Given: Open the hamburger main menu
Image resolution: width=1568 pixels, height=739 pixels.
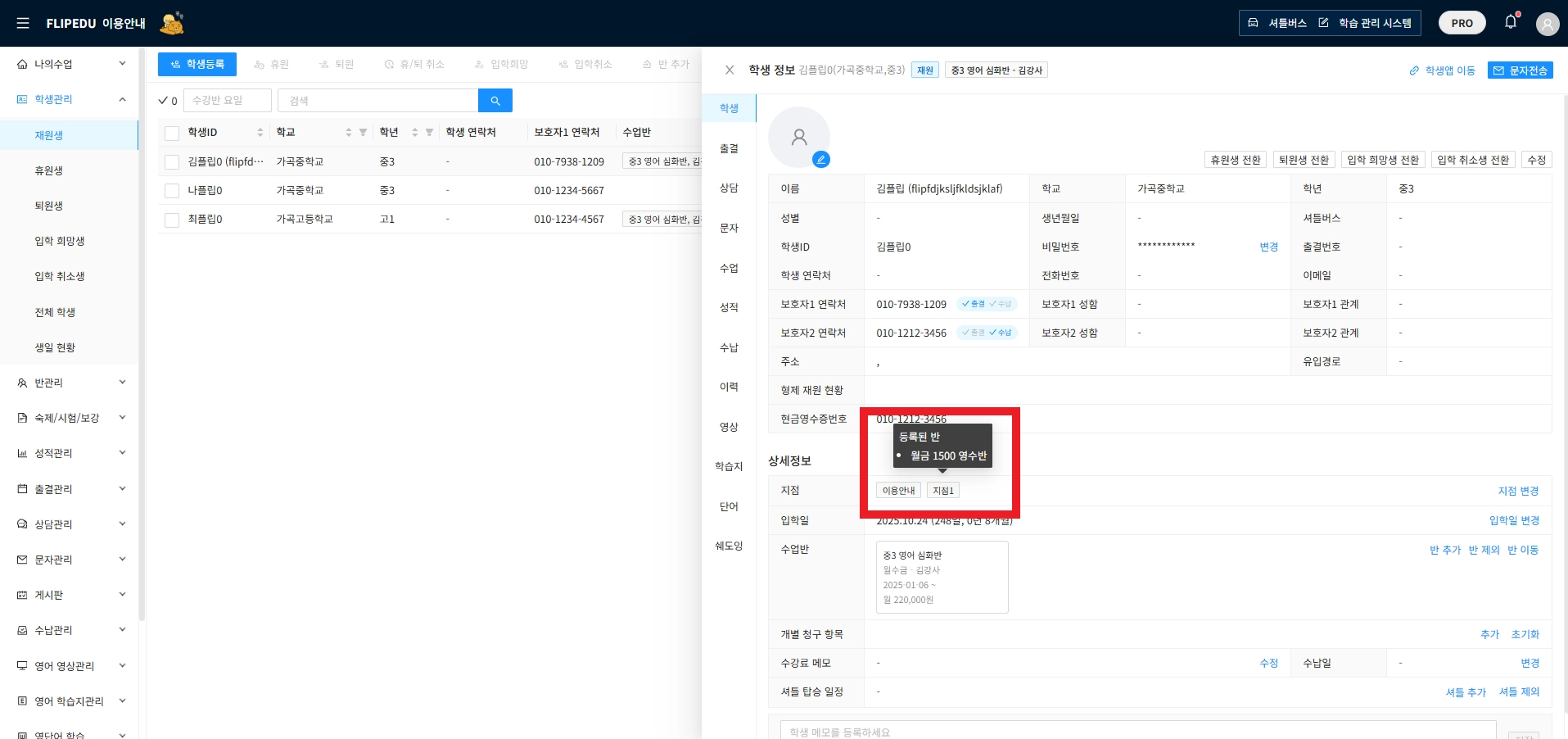Looking at the screenshot, I should click(x=23, y=23).
